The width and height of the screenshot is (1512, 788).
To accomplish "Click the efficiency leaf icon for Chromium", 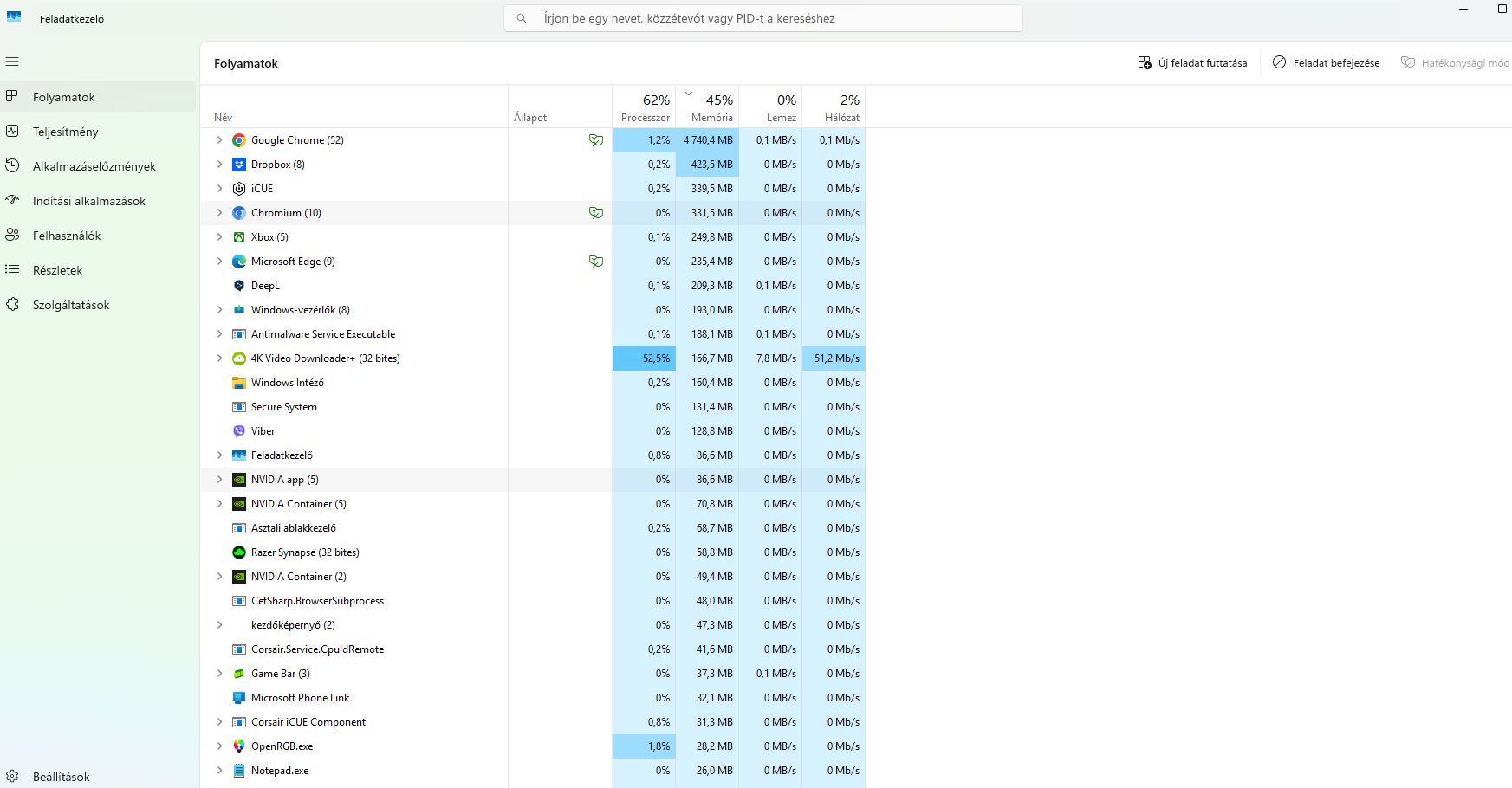I will 596,213.
